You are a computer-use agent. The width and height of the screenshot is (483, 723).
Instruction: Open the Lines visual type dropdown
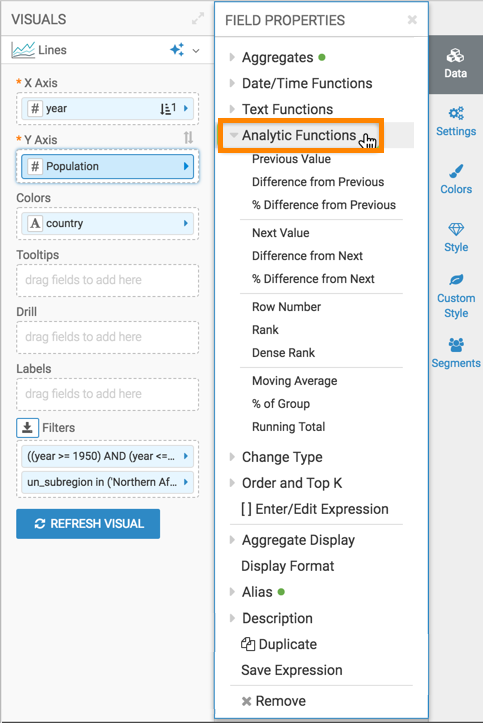[x=196, y=50]
